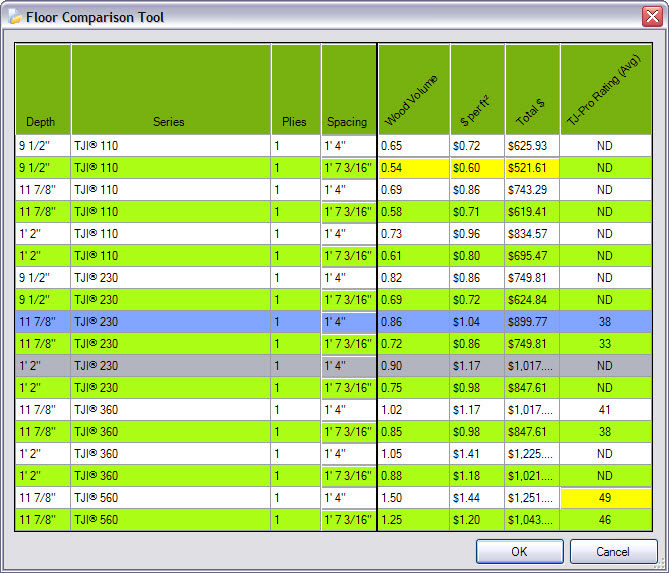Click the Plies column header
Screen dimensions: 669x573
click(x=296, y=89)
